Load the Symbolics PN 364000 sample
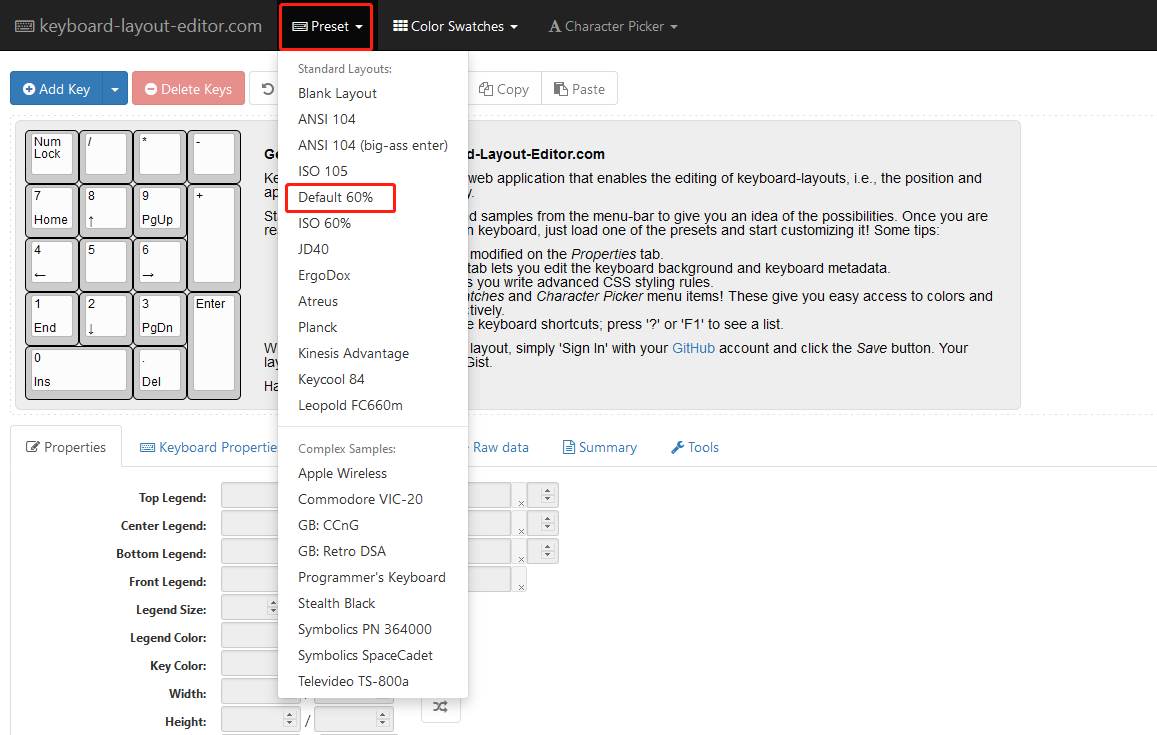 pyautogui.click(x=365, y=629)
